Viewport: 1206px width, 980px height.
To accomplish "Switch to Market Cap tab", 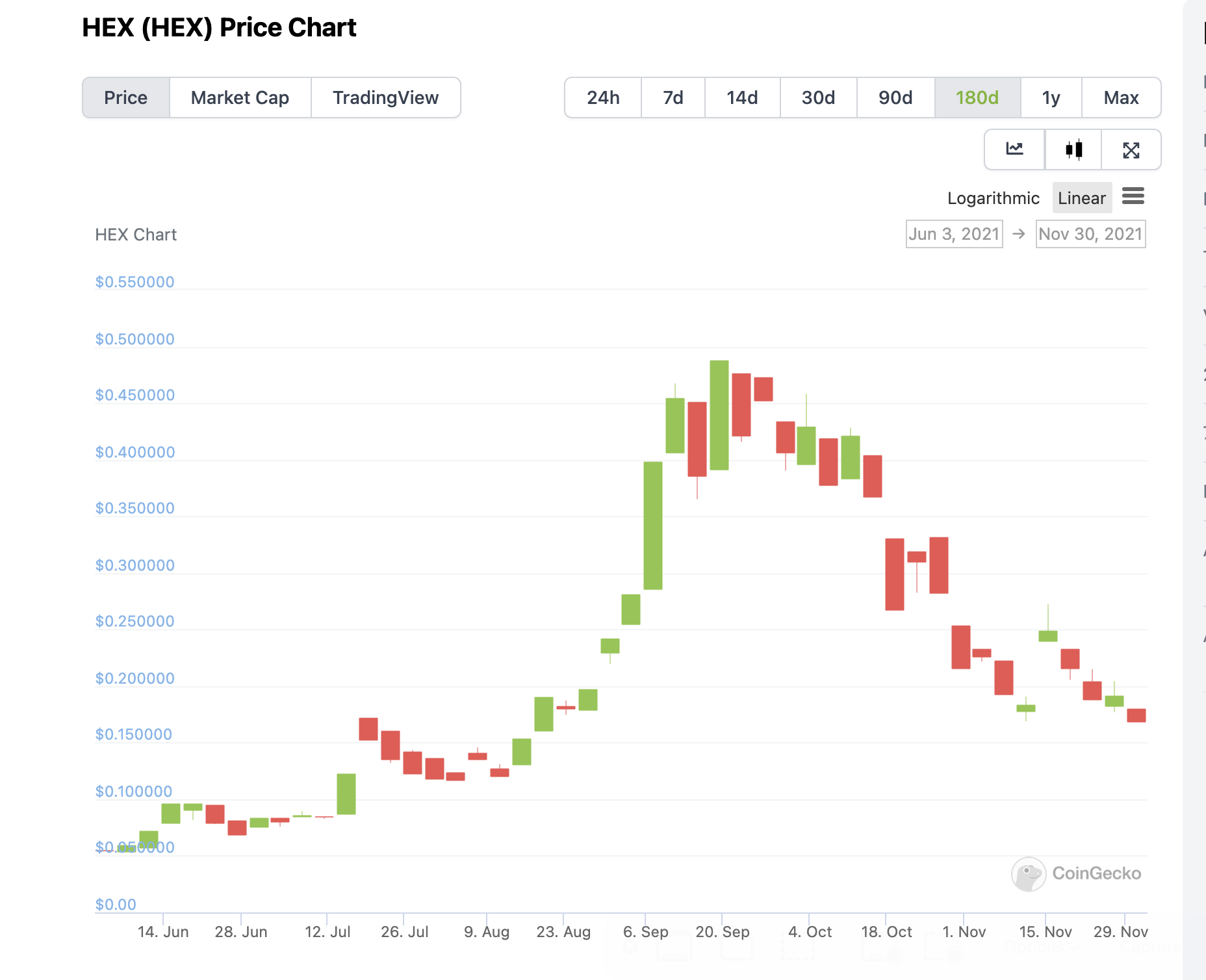I will (x=240, y=97).
